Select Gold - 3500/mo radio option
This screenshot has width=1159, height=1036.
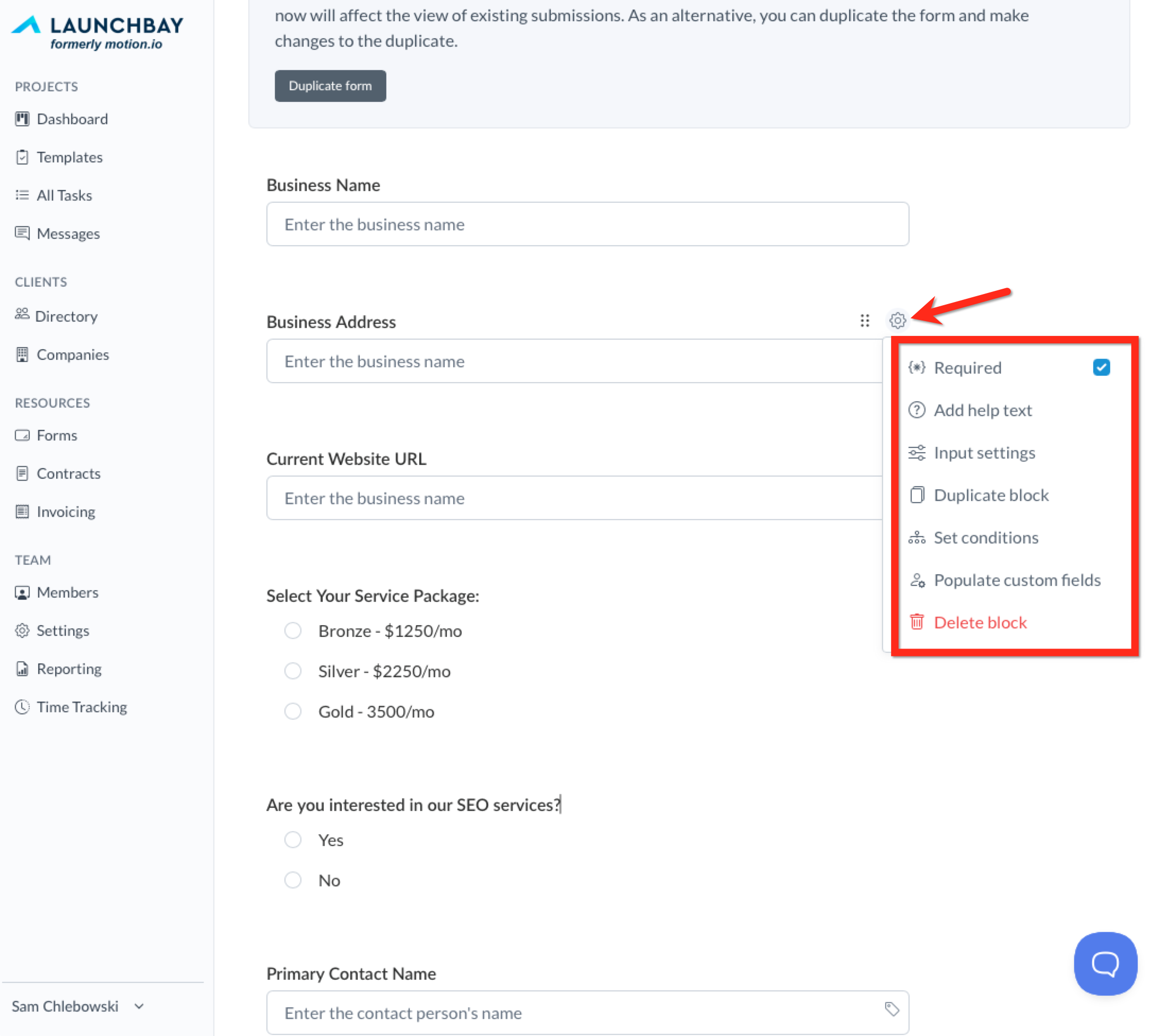click(293, 711)
